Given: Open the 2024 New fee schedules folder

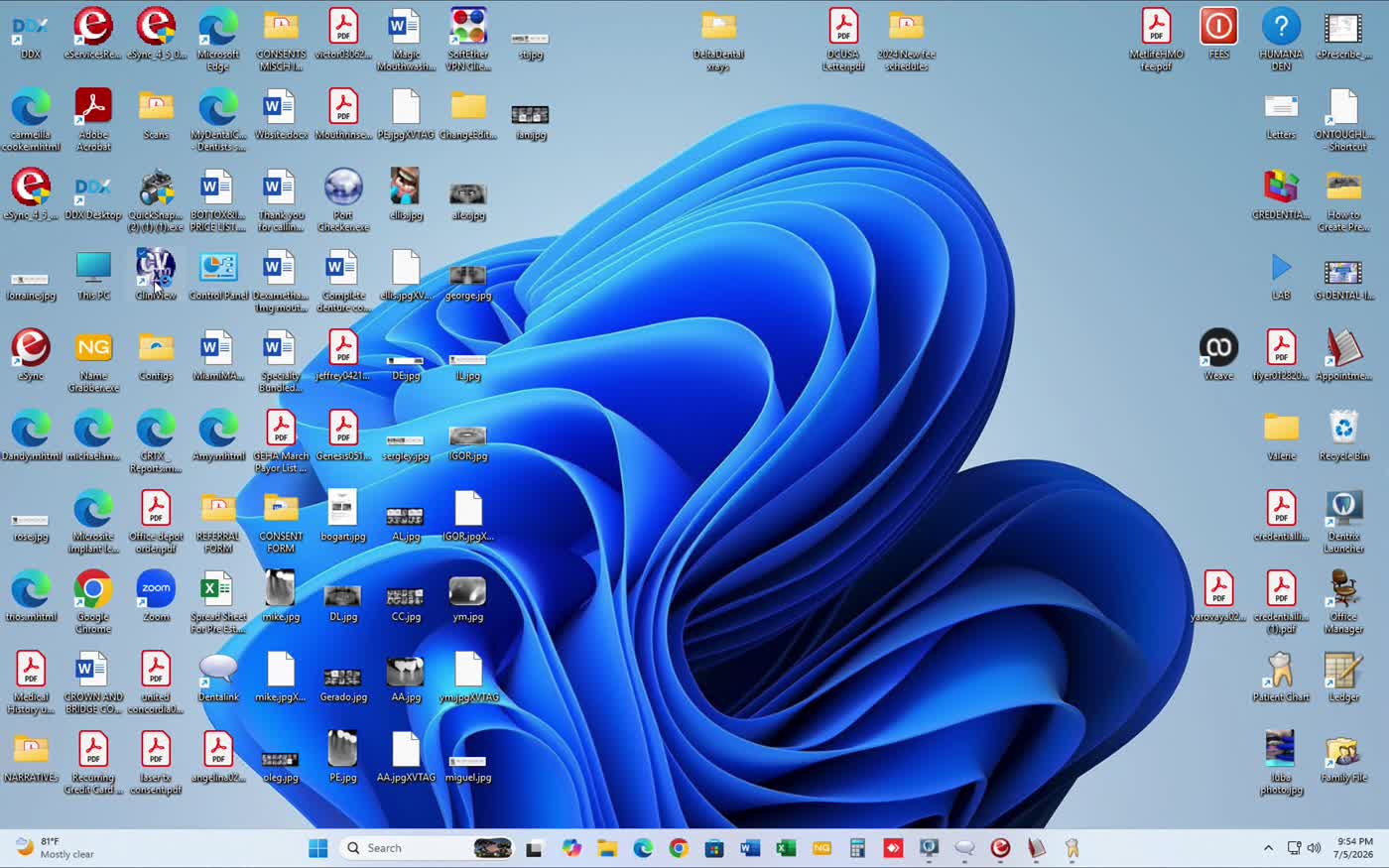Looking at the screenshot, I should tap(906, 40).
